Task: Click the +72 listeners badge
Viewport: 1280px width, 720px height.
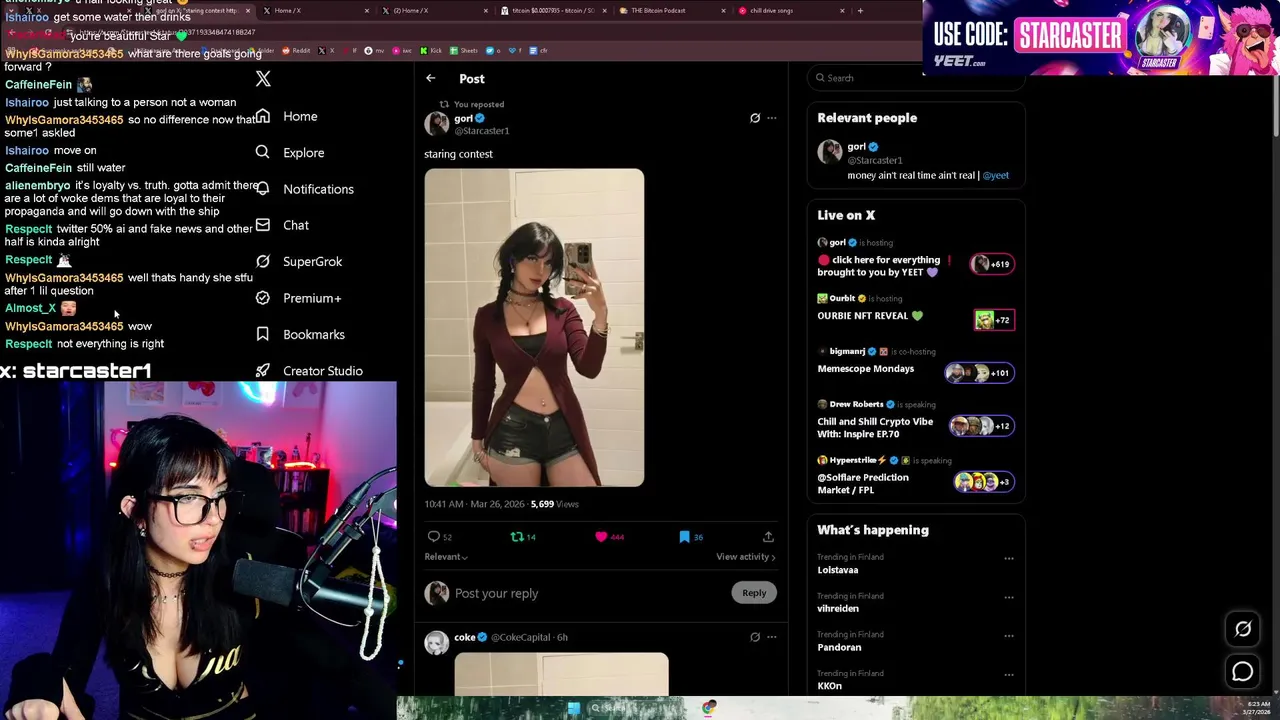Action: tap(994, 320)
